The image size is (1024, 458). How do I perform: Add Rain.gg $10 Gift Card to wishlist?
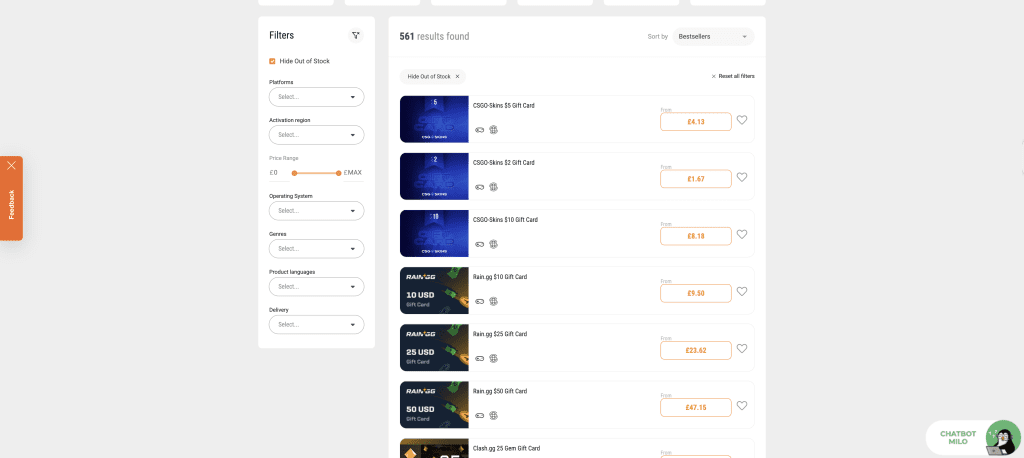[742, 291]
